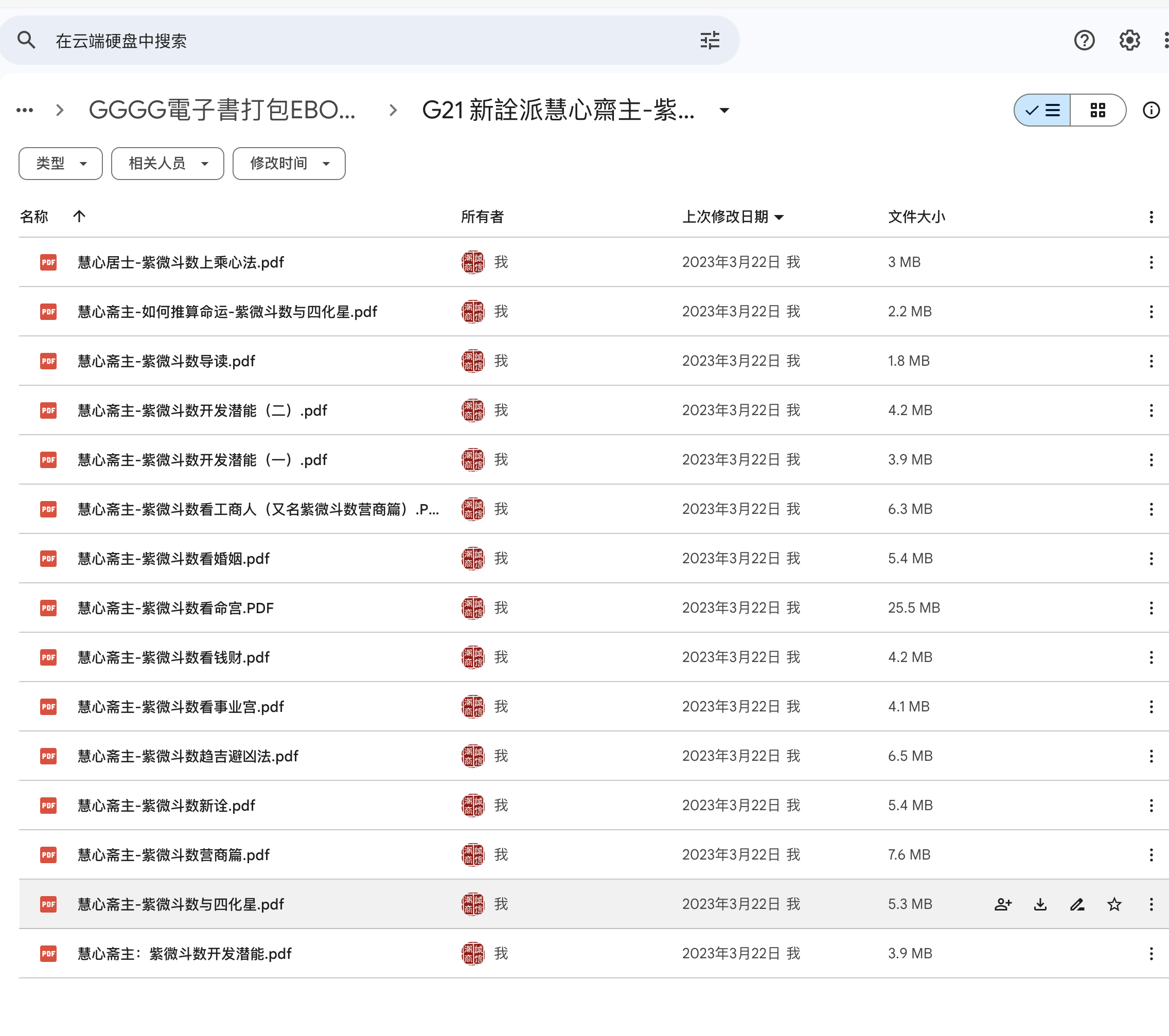Select file 慧心斋主-如何推算命运-紫微斗数与四化星.pdf
This screenshot has height=1036, width=1169.
(594, 312)
